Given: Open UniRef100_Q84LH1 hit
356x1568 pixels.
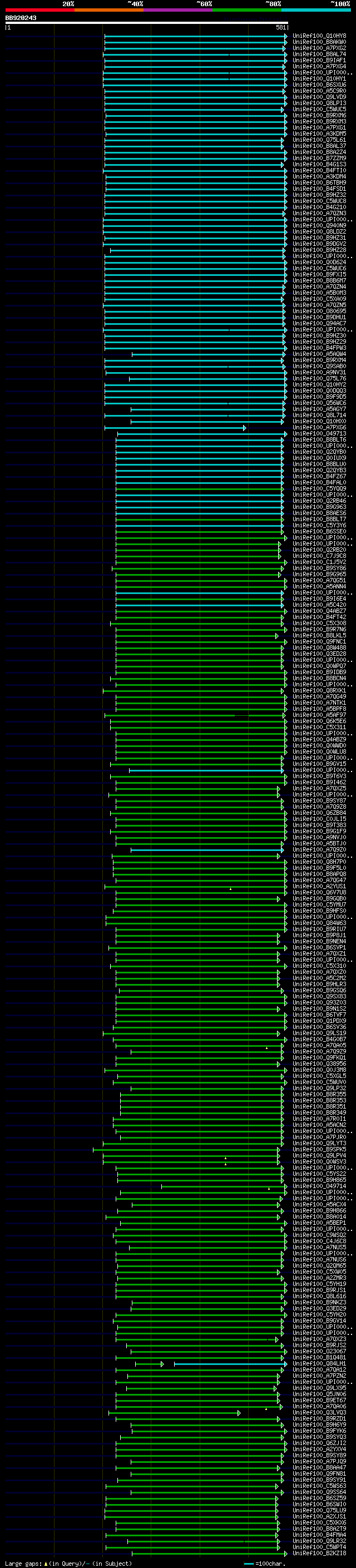Looking at the screenshot, I should tap(319, 1363).
